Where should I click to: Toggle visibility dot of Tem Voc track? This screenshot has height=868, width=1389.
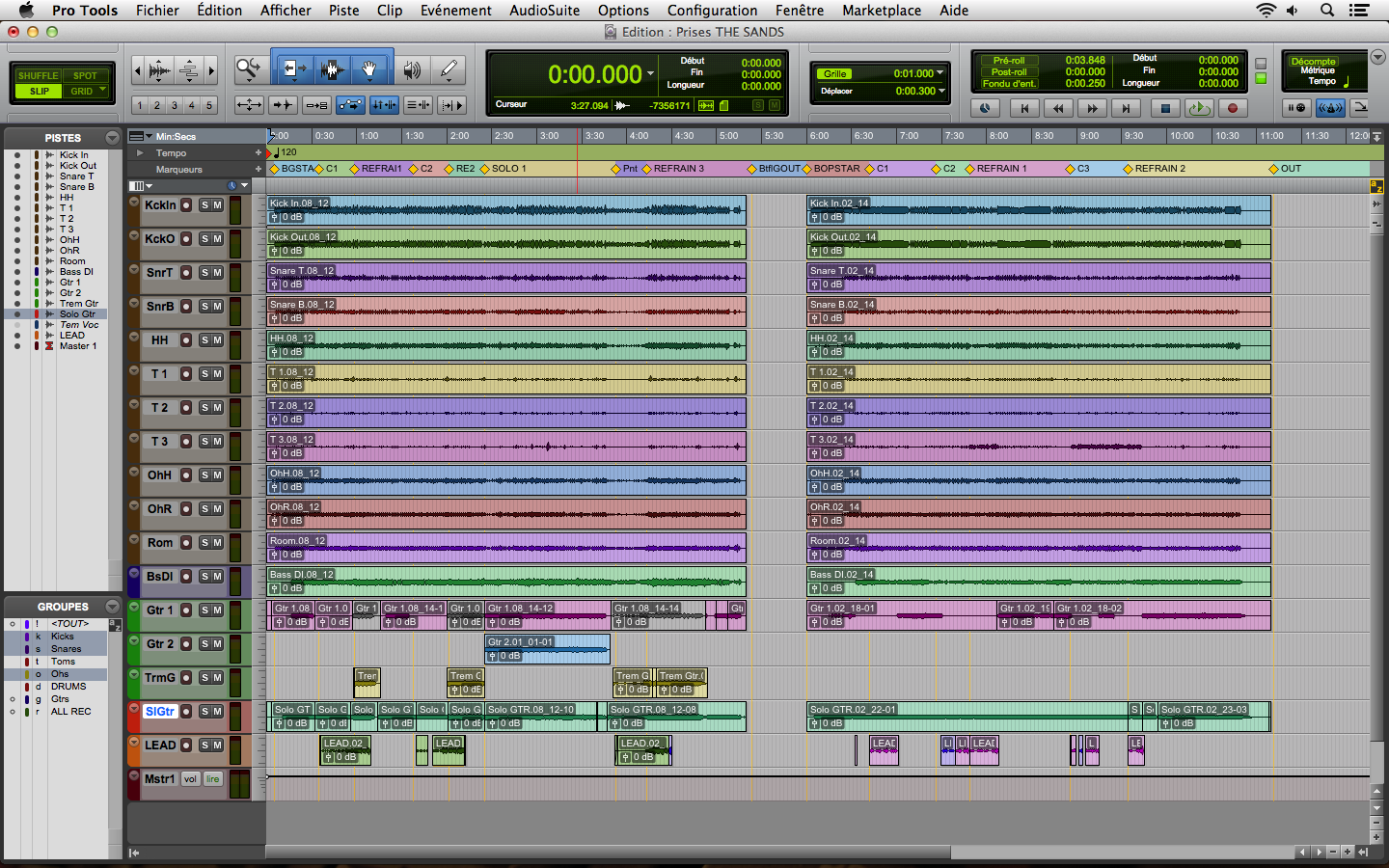click(16, 325)
